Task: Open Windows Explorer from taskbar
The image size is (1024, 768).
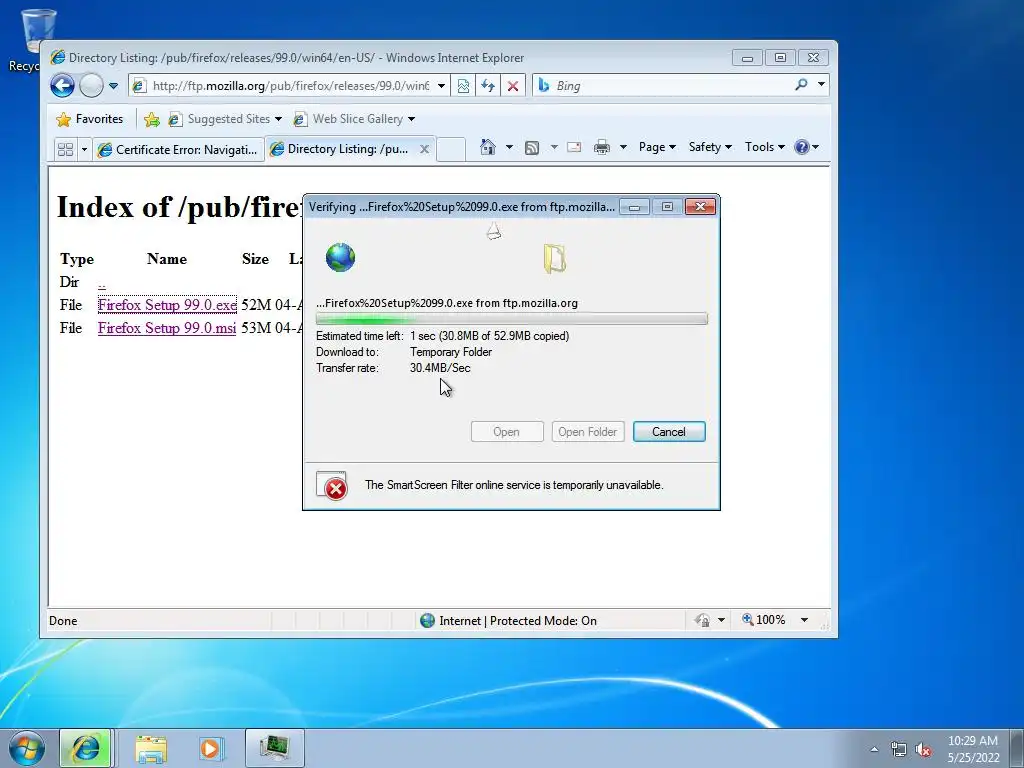Action: click(151, 749)
